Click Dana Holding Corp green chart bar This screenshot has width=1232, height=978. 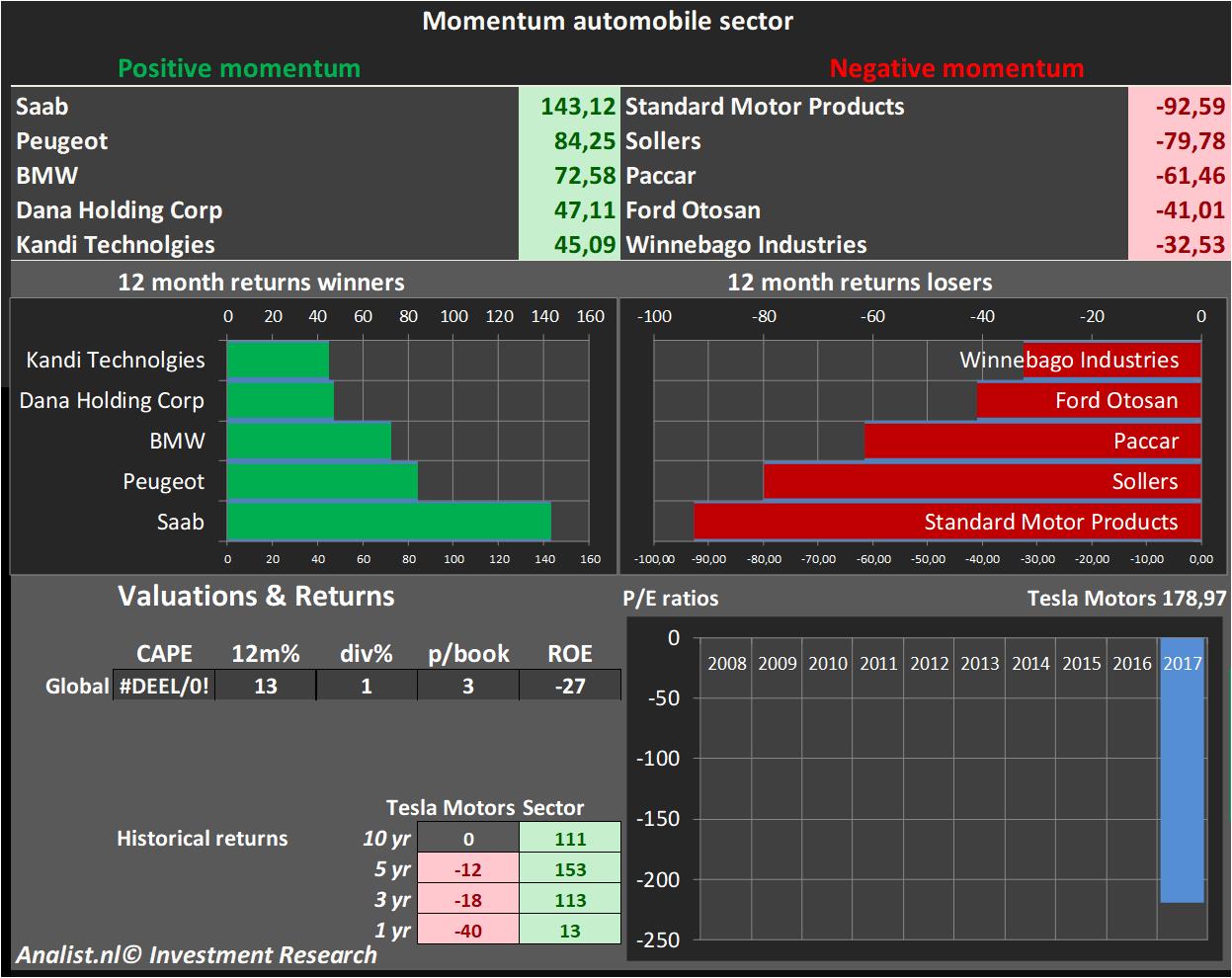click(x=281, y=400)
